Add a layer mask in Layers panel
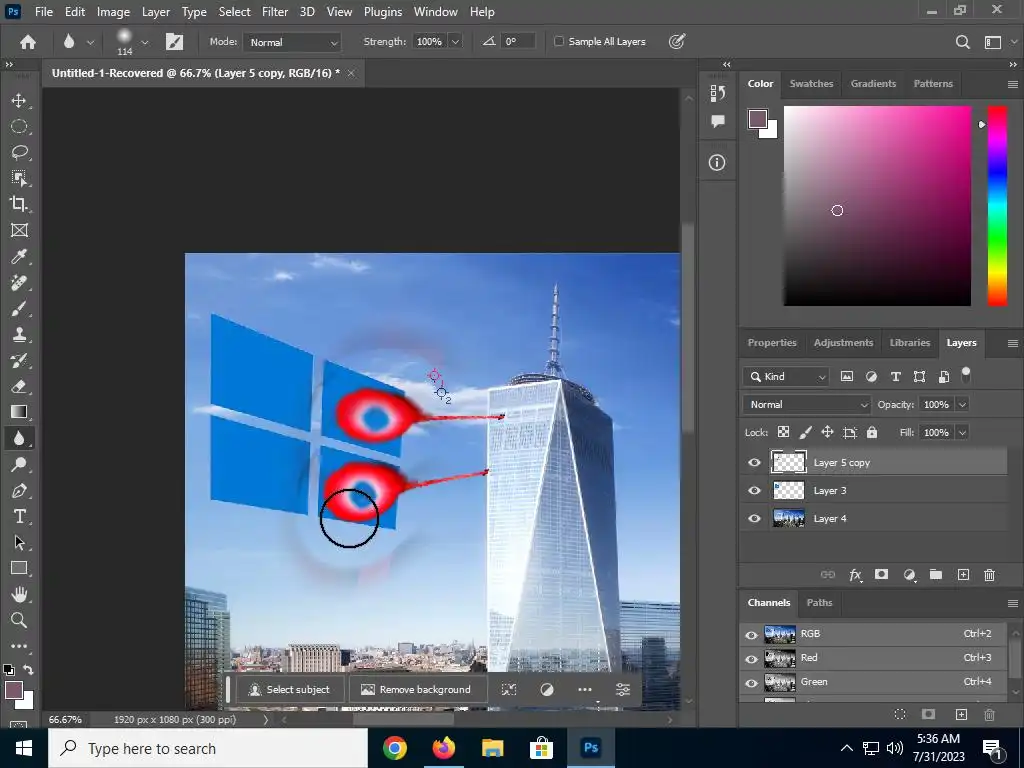This screenshot has height=768, width=1024. (882, 575)
